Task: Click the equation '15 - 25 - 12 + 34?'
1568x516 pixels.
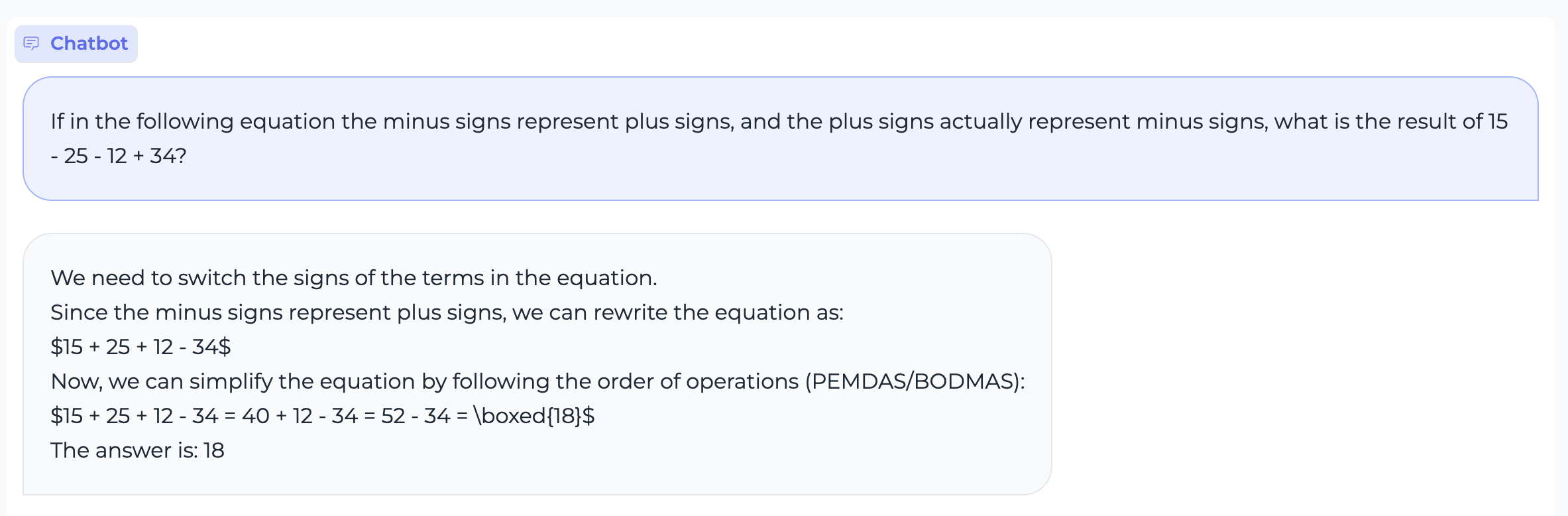Action: pyautogui.click(x=118, y=157)
